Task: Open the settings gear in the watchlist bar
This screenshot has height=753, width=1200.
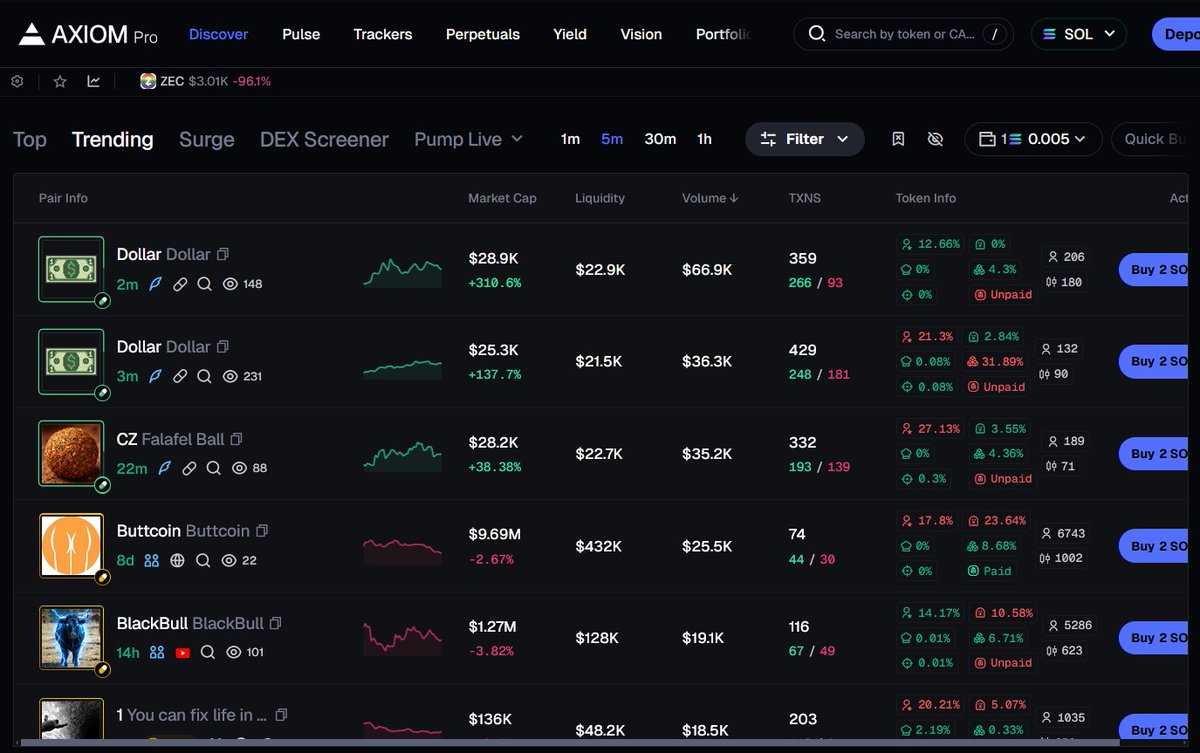Action: [x=16, y=81]
